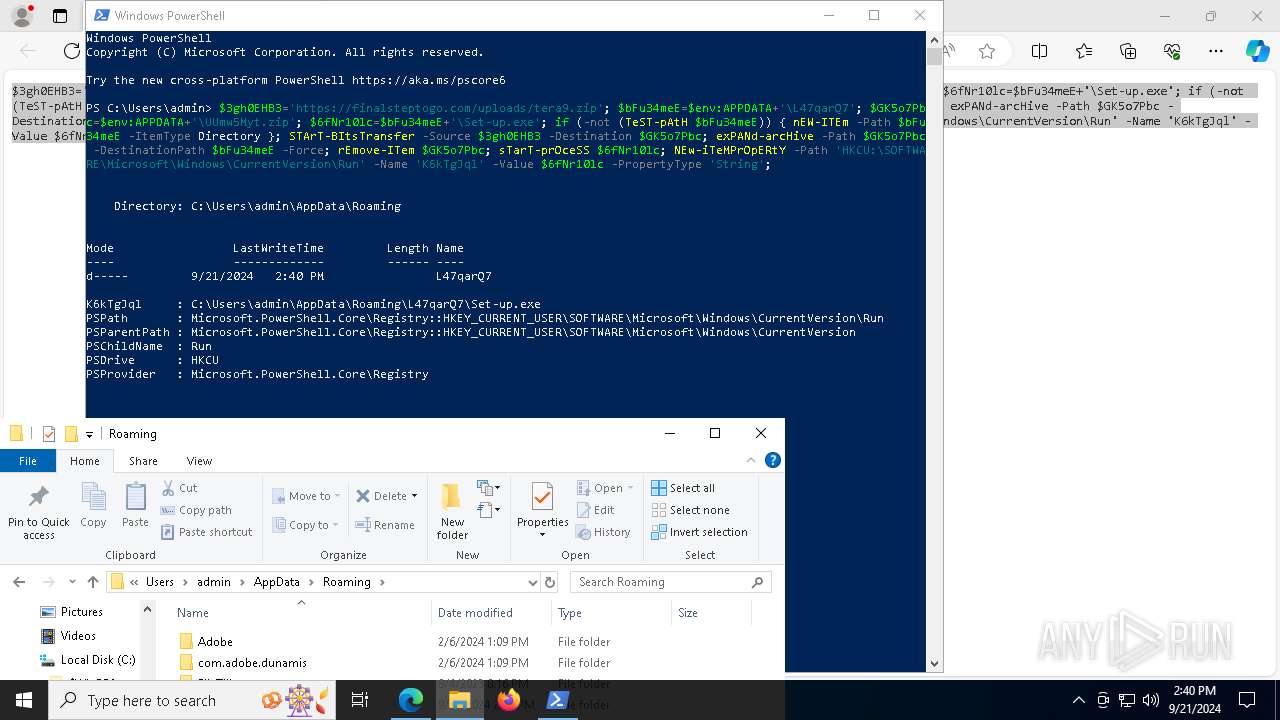Click Open in the Open group

click(x=606, y=488)
